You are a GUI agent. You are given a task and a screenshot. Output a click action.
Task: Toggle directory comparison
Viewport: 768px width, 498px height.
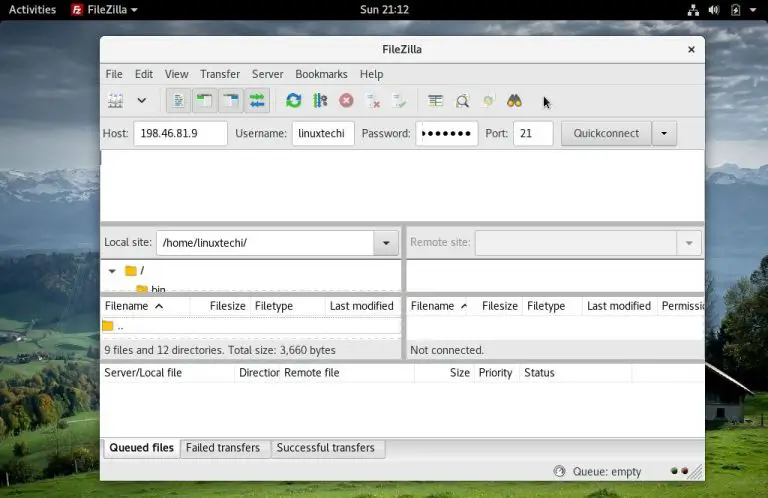462,101
